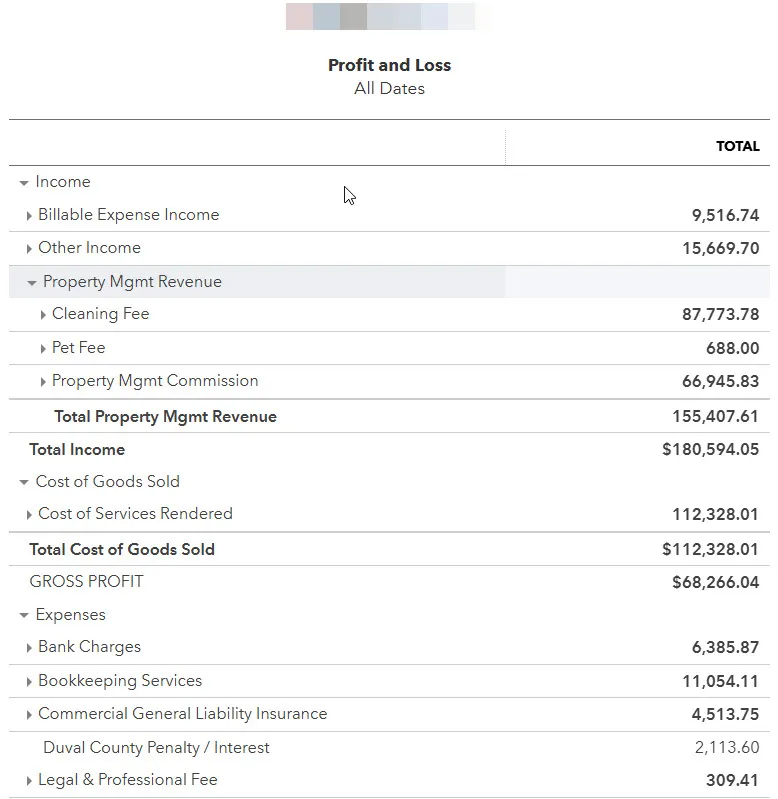Expand Legal & Professional Fee row
Image resolution: width=778 pixels, height=799 pixels.
coord(29,781)
